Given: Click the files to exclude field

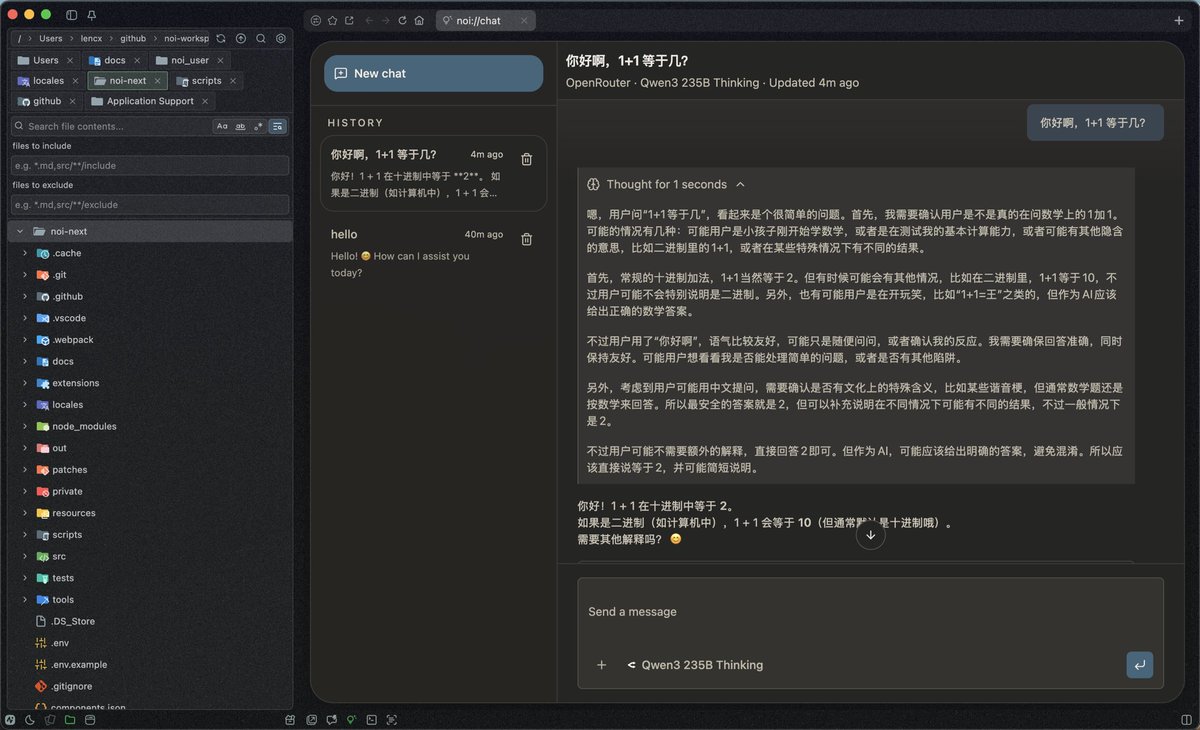Looking at the screenshot, I should tap(150, 204).
